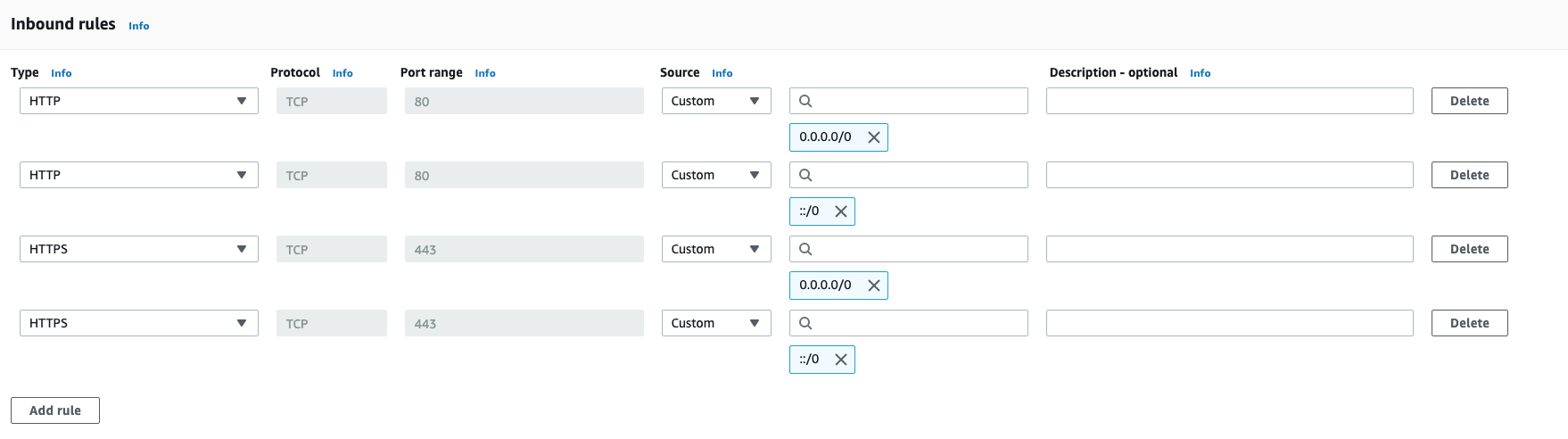Expand the Type dropdown of first HTTPS rule
This screenshot has width=1568, height=439.
pyautogui.click(x=139, y=249)
